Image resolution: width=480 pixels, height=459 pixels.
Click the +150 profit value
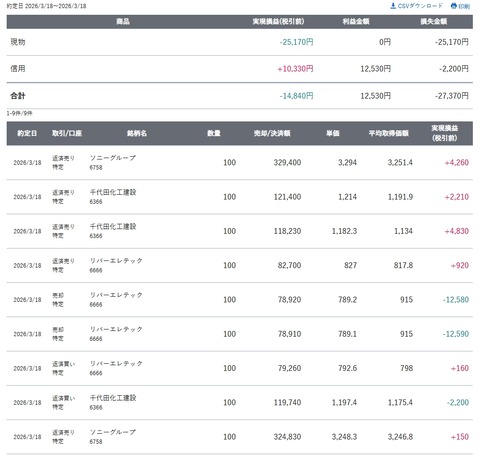coord(460,437)
